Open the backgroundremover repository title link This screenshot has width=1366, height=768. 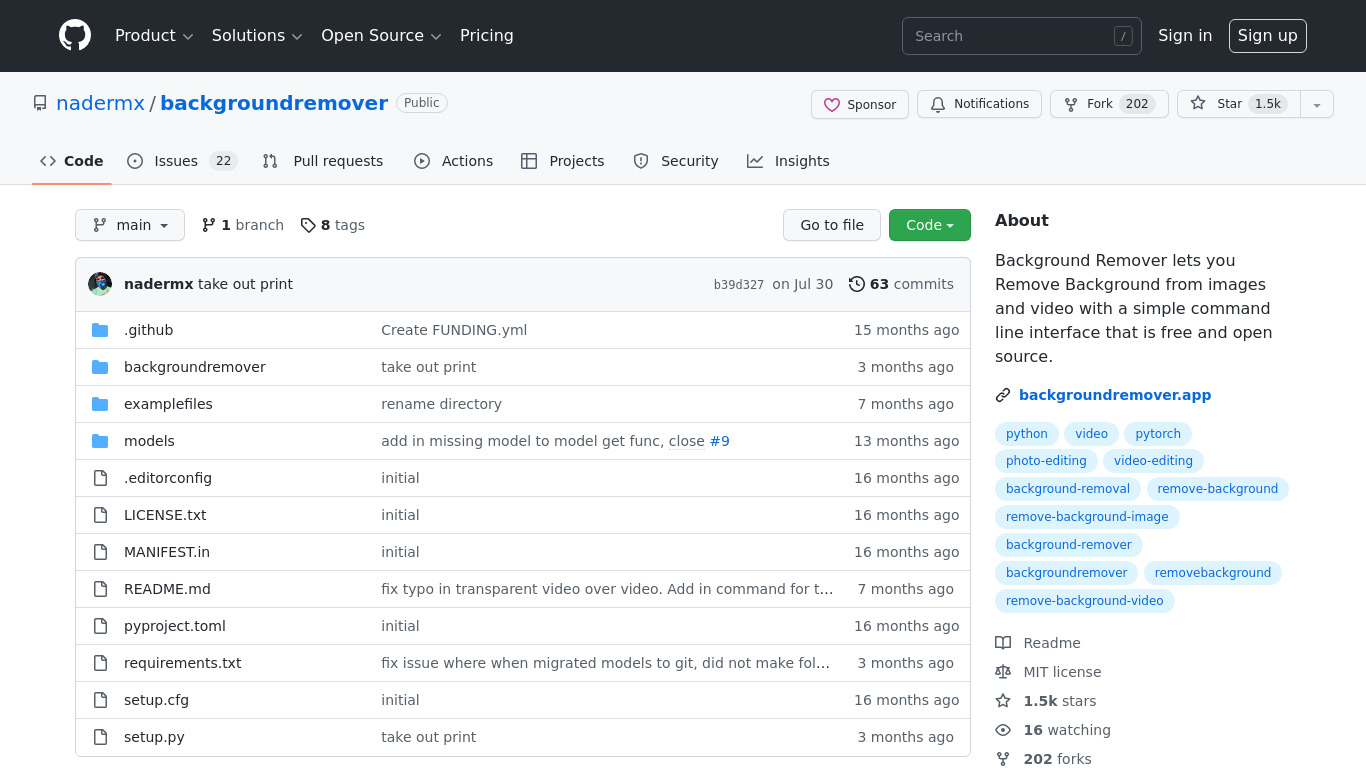[274, 103]
